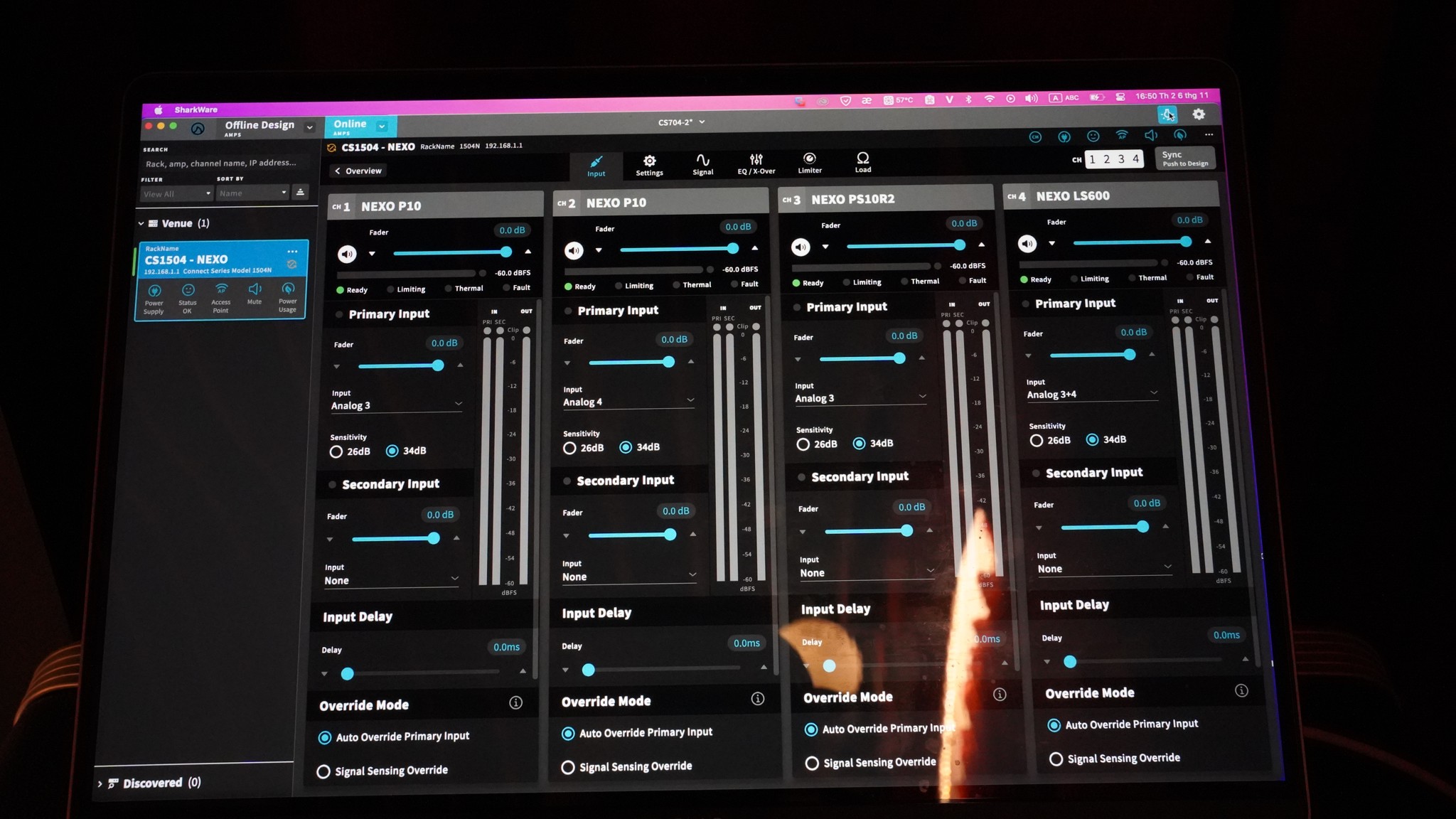
Task: Click channel 2 Input Delay slider handle
Action: coord(588,670)
